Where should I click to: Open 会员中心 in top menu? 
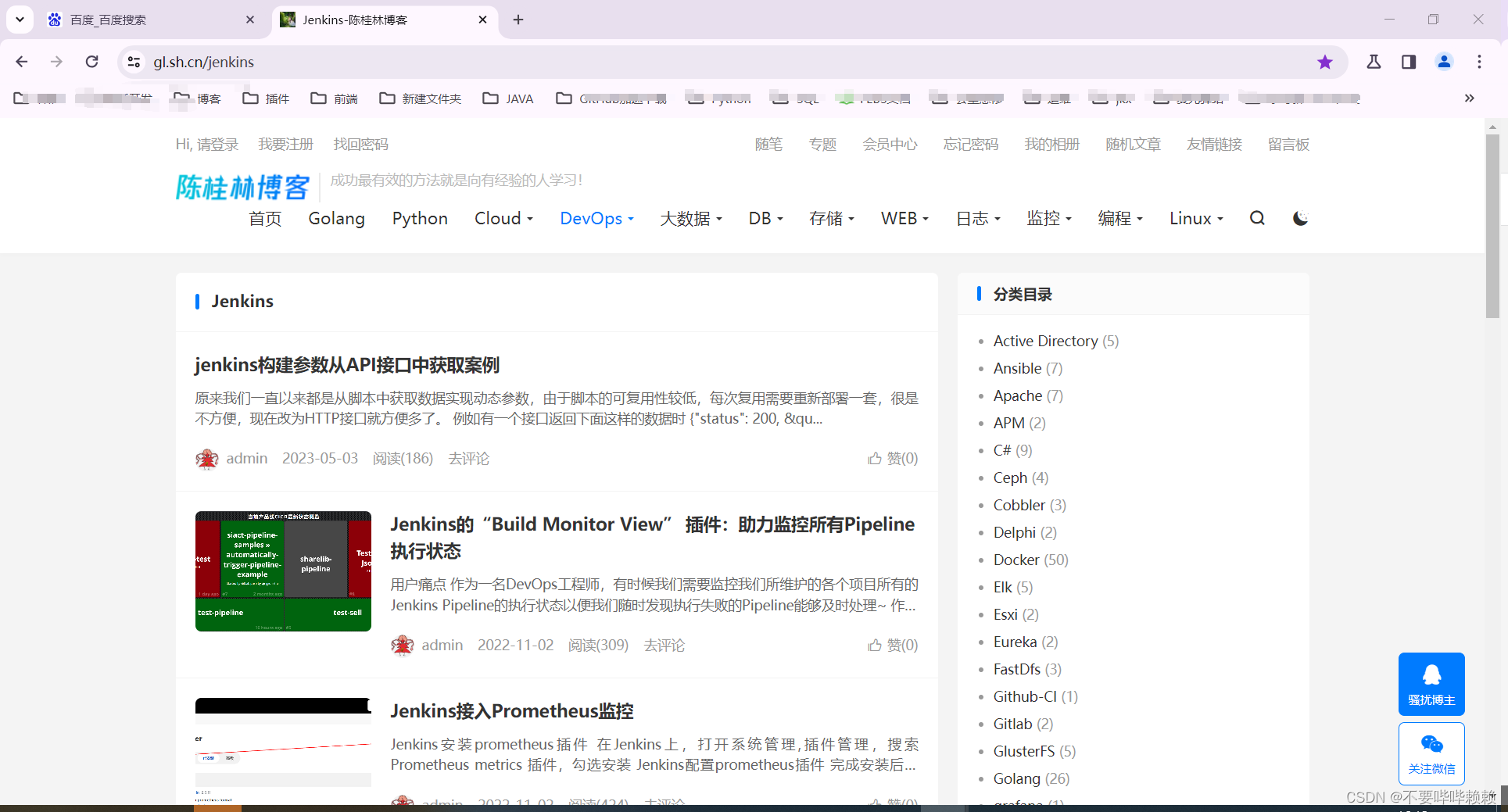890,145
